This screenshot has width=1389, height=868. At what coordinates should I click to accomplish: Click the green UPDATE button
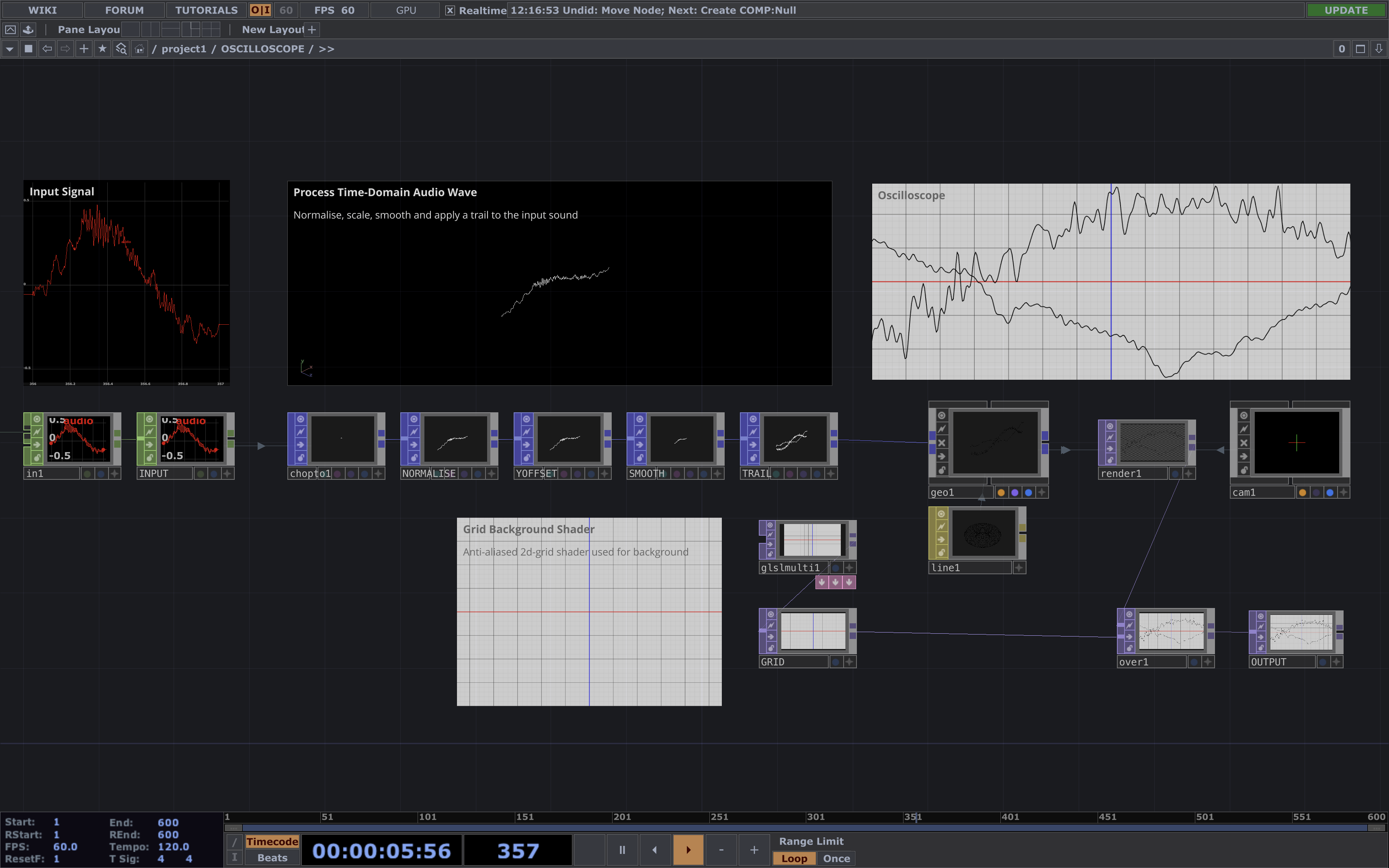pyautogui.click(x=1346, y=10)
